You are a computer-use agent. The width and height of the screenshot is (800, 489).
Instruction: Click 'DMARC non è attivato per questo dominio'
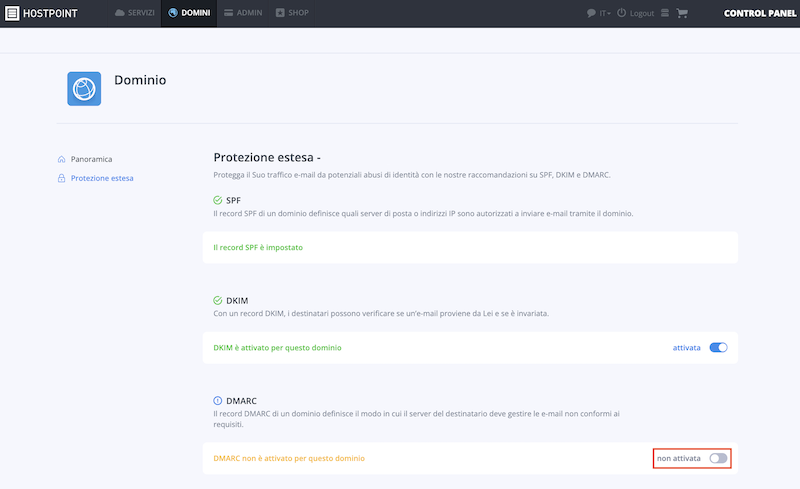tap(289, 458)
